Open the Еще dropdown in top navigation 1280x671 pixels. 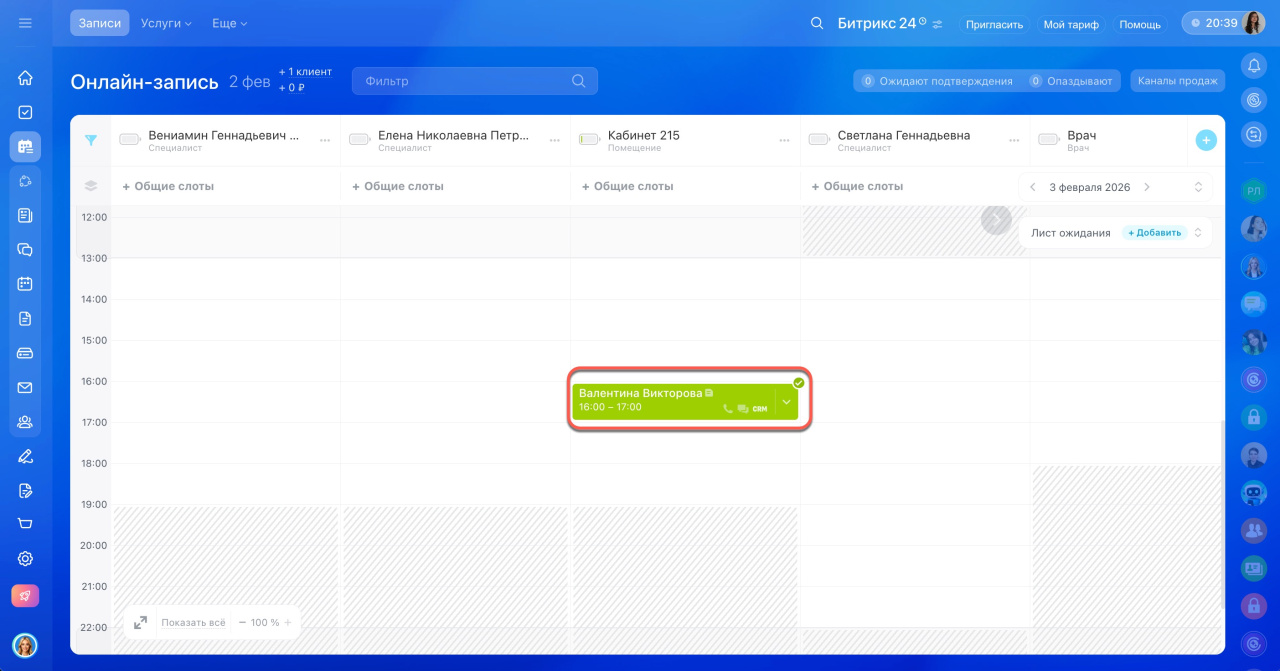click(229, 23)
